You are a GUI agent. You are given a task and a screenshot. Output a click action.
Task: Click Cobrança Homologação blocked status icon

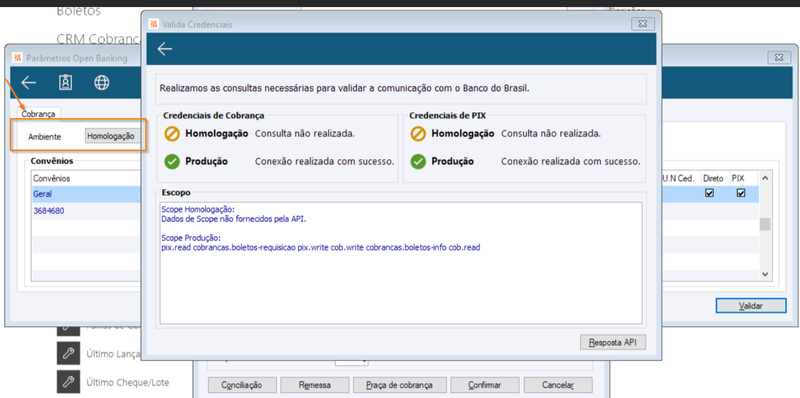(172, 134)
